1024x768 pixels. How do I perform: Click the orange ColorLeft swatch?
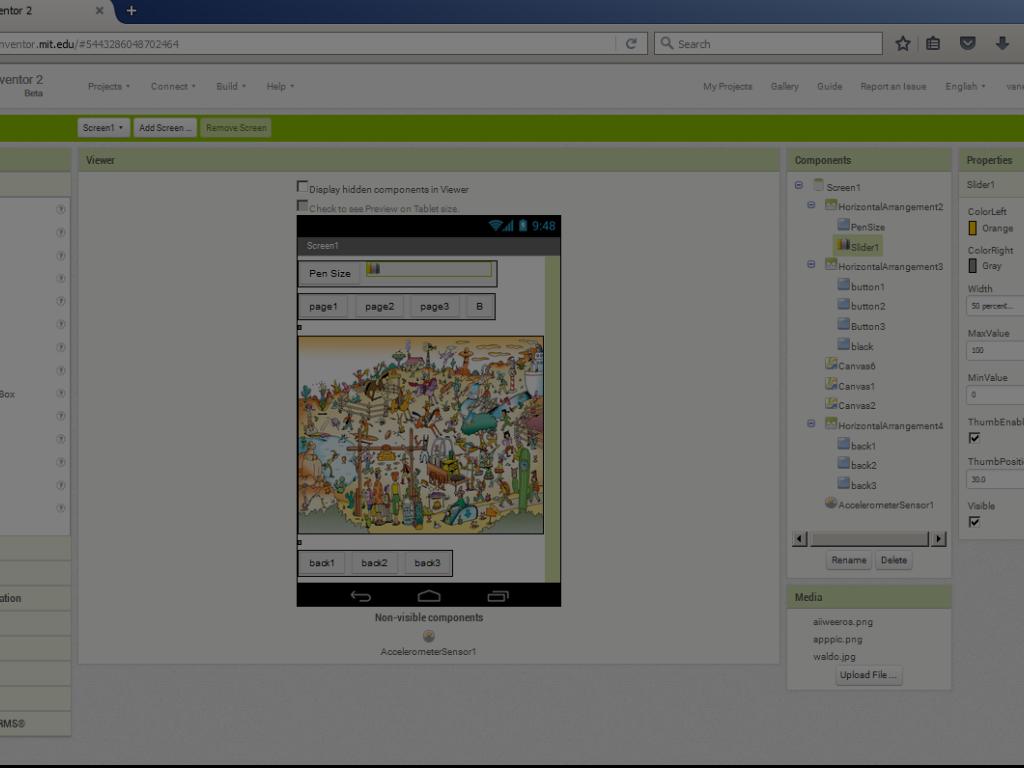click(x=973, y=228)
